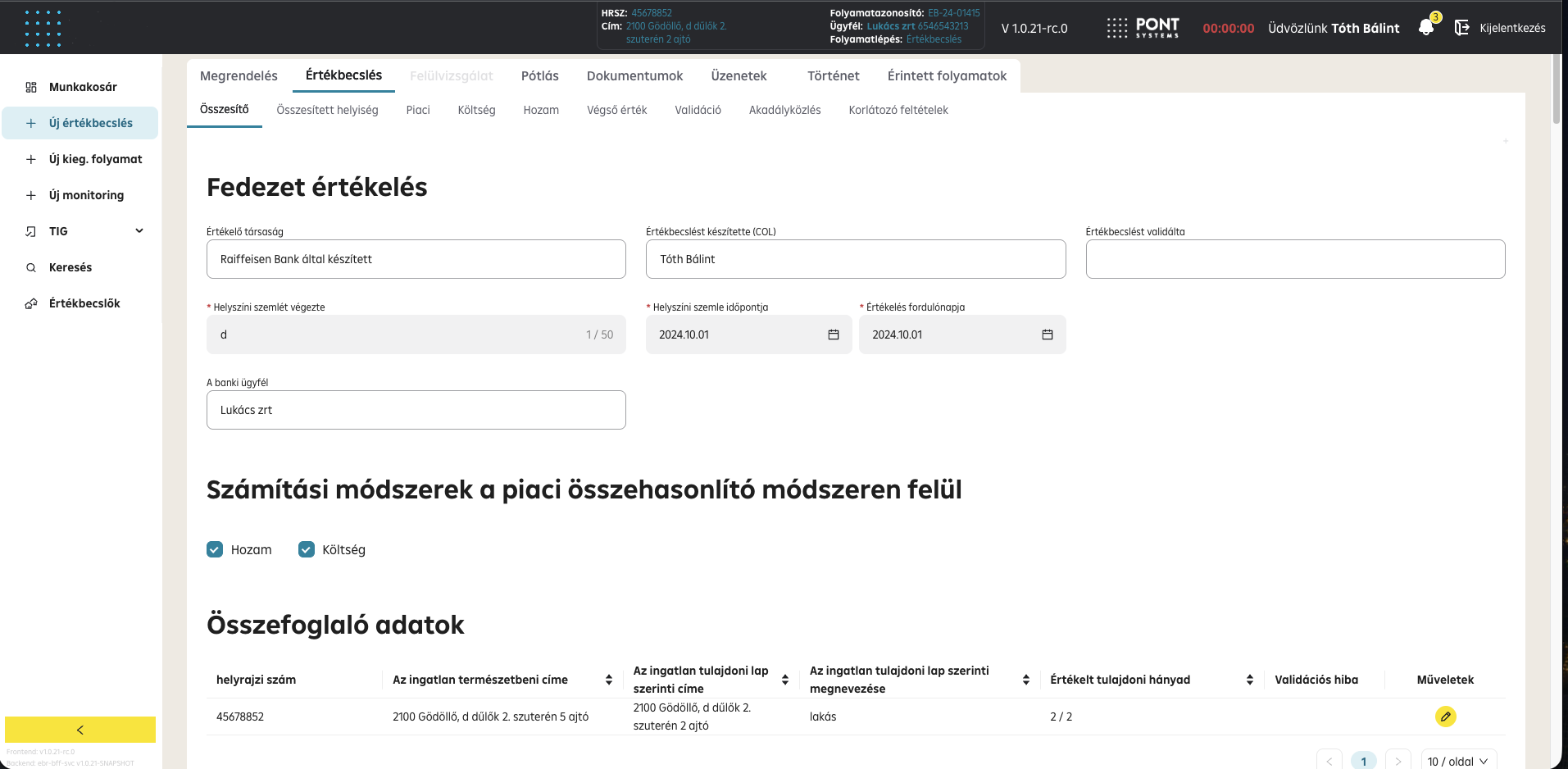The width and height of the screenshot is (1568, 769).
Task: Click the Értékbecslést validálta text field
Action: 1295,259
